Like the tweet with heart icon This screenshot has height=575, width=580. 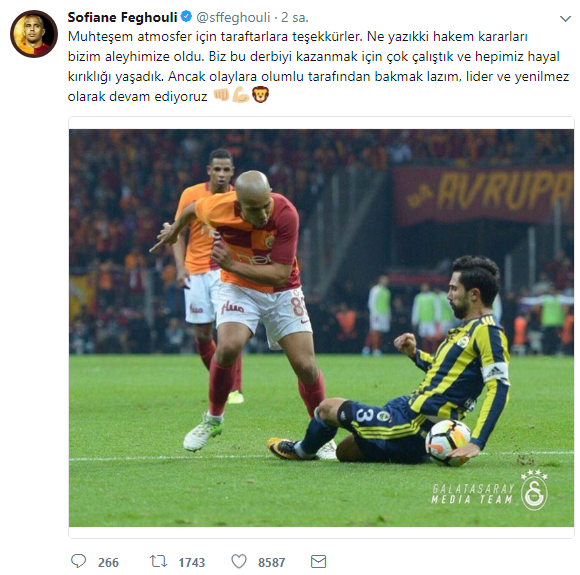(239, 561)
